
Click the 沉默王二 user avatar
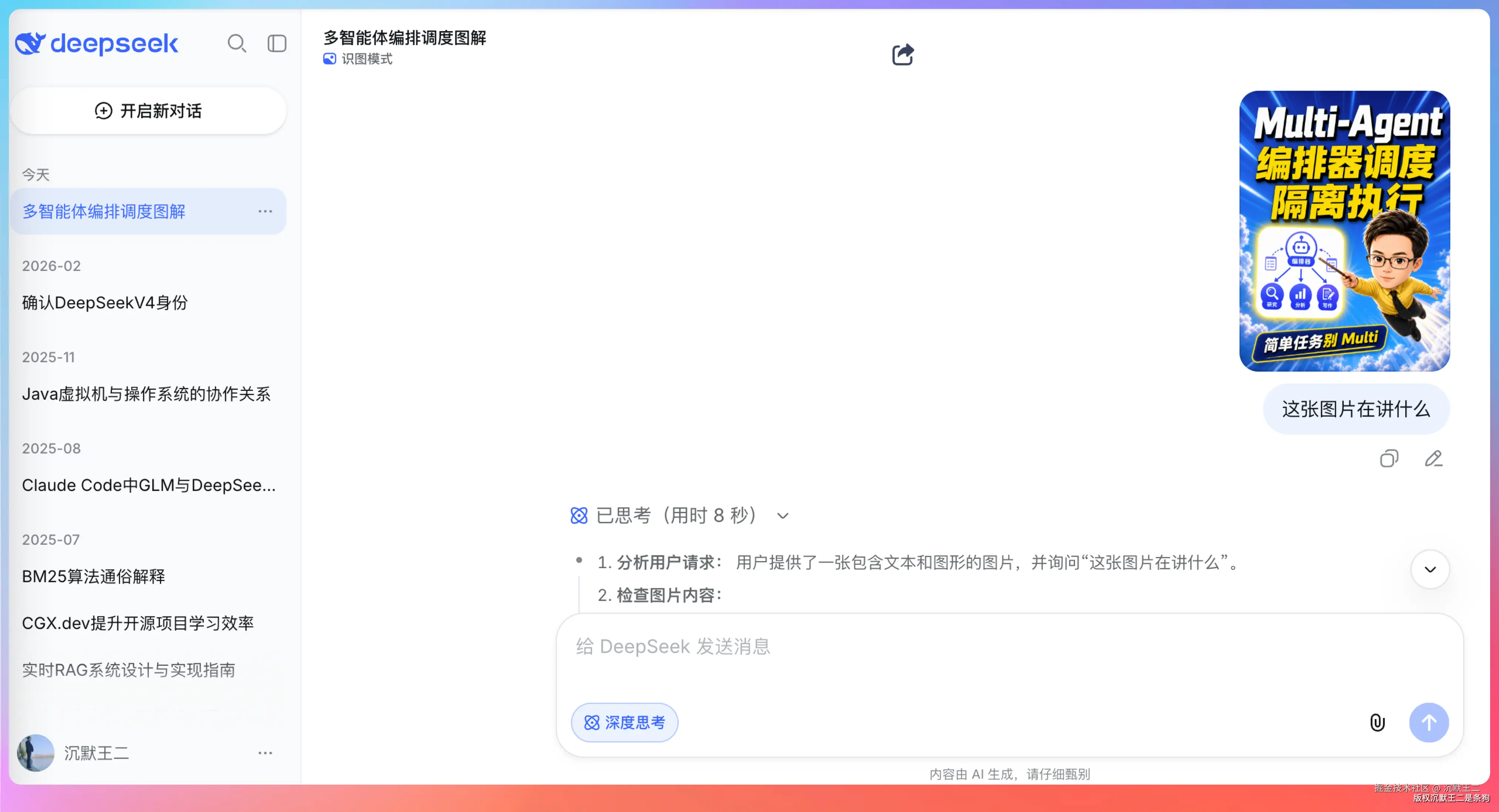tap(36, 753)
